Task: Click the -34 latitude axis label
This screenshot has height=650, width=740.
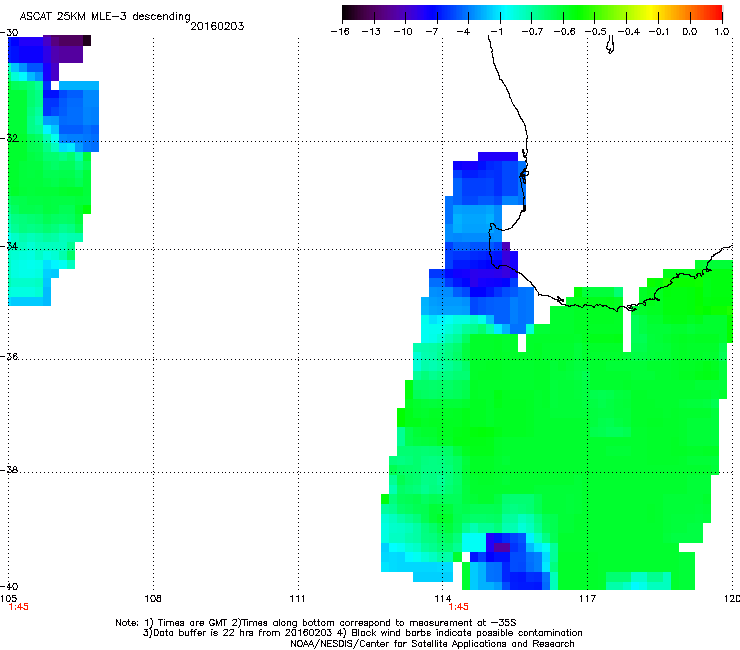Action: [9, 246]
